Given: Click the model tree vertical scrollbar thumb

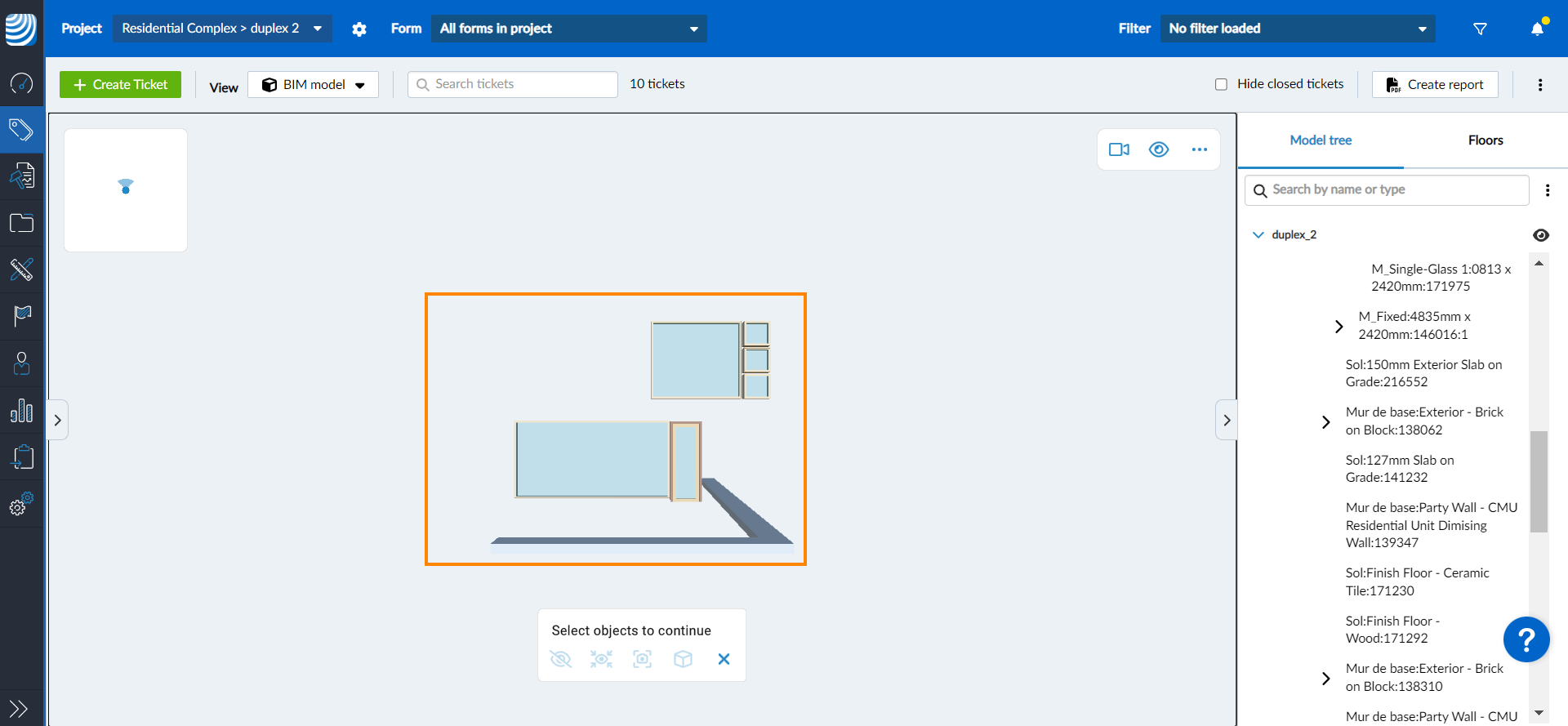Looking at the screenshot, I should 1539,481.
